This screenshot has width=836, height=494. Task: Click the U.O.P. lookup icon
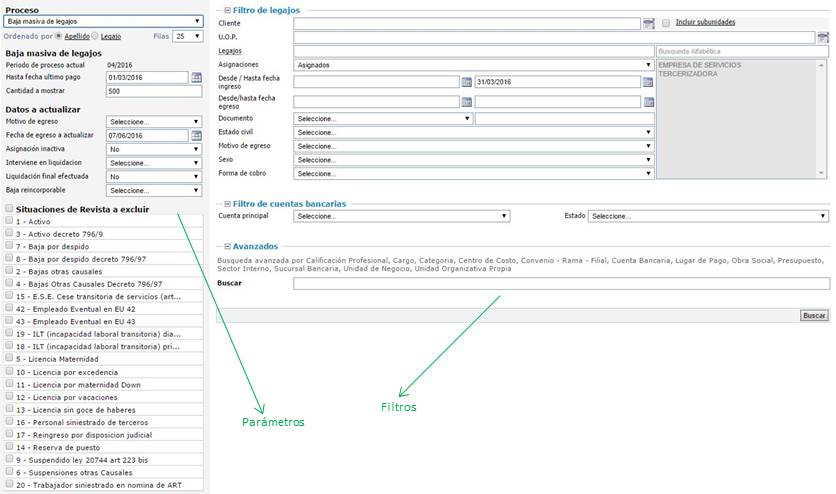click(823, 38)
